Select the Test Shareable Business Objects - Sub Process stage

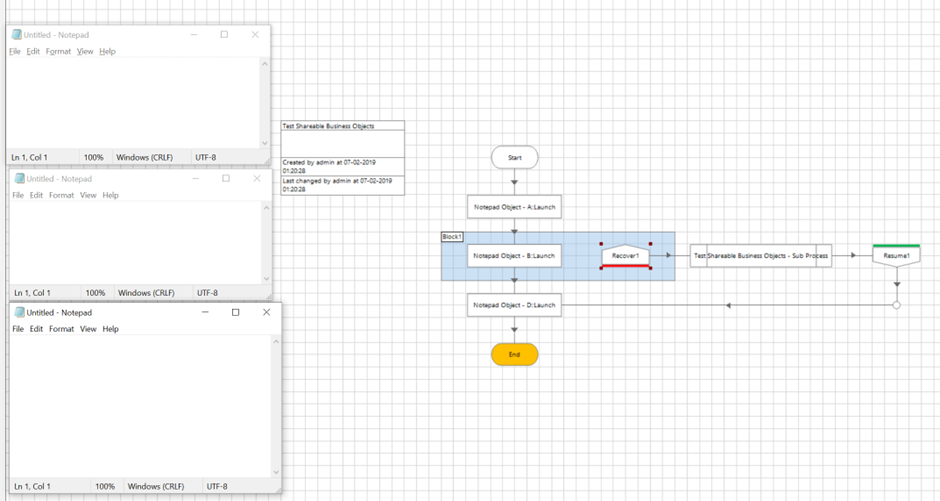point(761,256)
